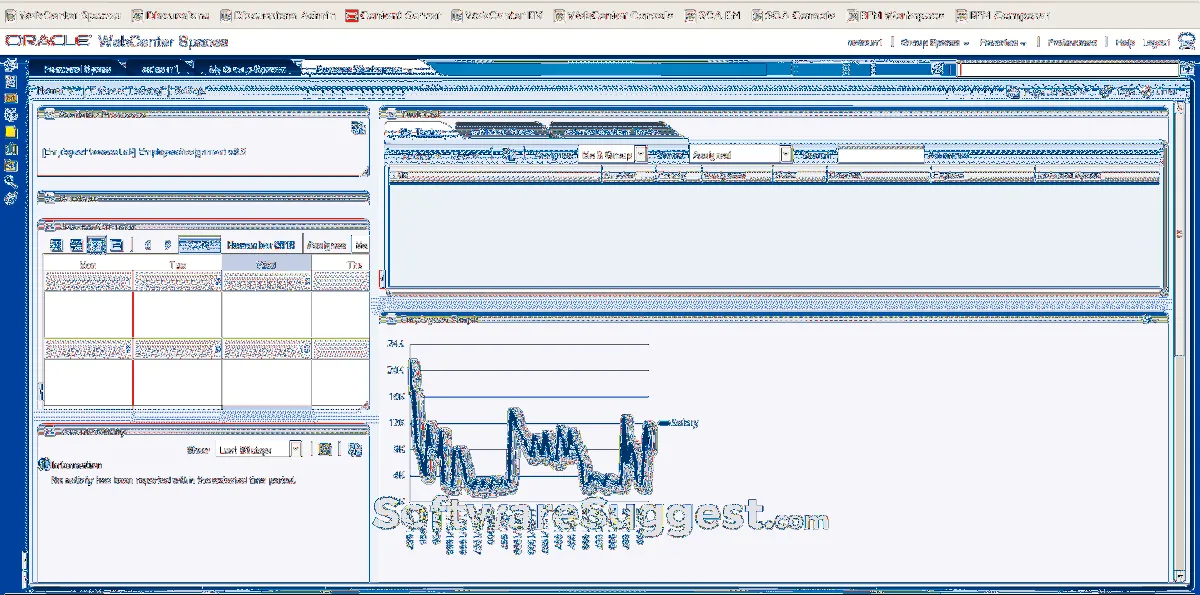The image size is (1200, 595).
Task: Click the Salary legend entry in chart
Action: [x=677, y=423]
